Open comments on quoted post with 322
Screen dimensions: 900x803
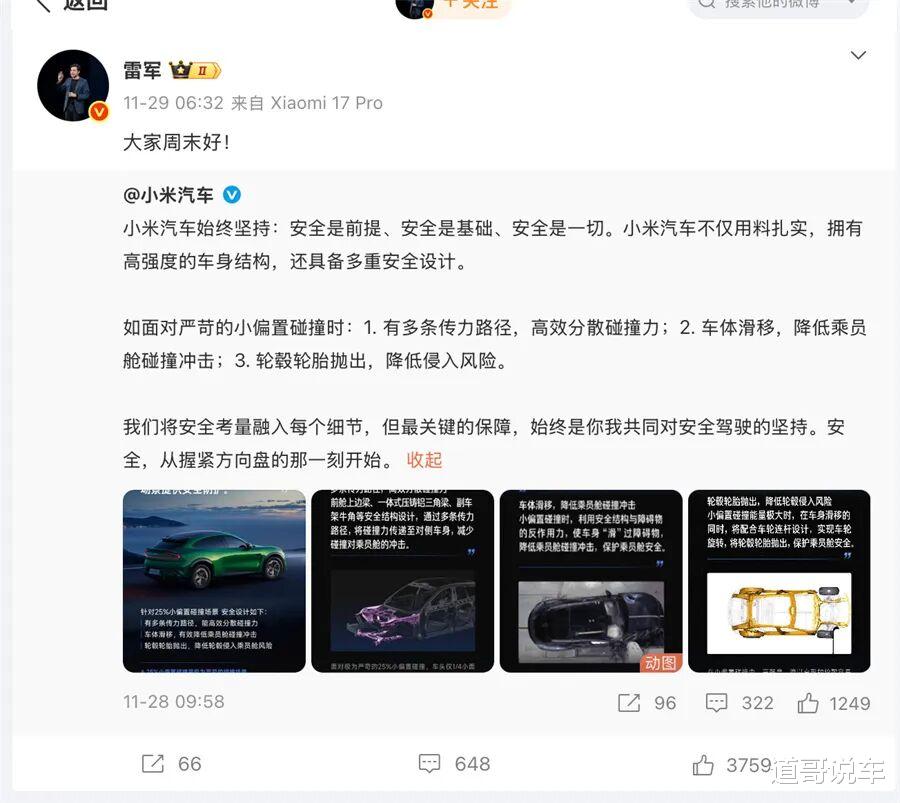click(x=739, y=703)
